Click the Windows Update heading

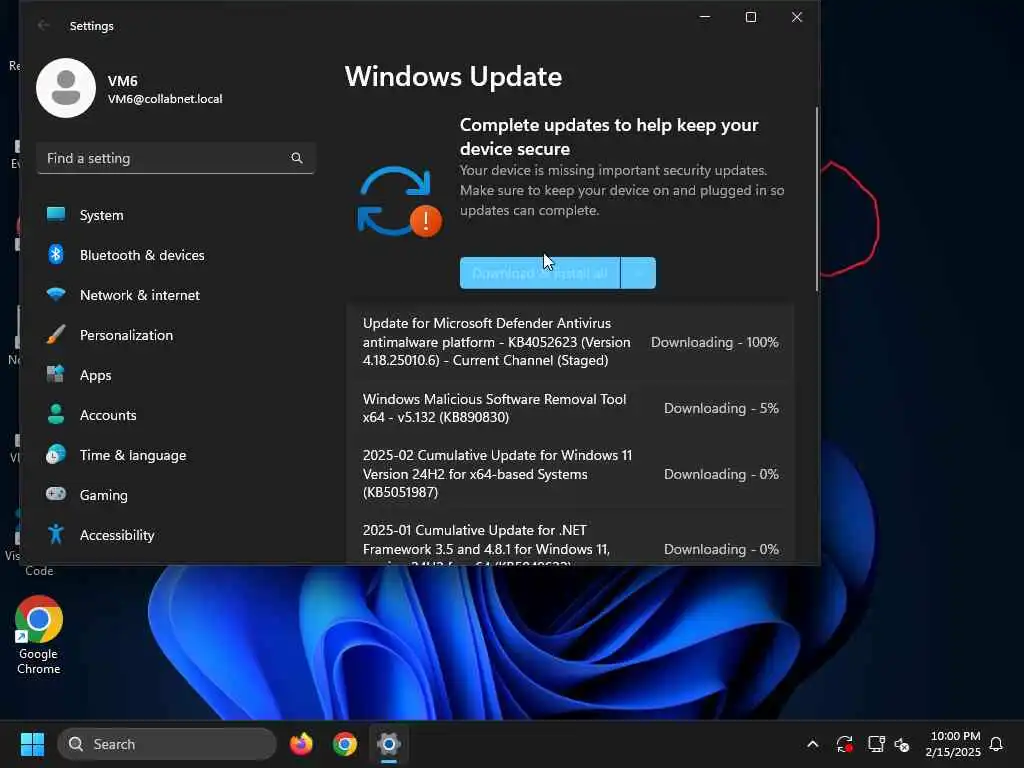point(453,76)
